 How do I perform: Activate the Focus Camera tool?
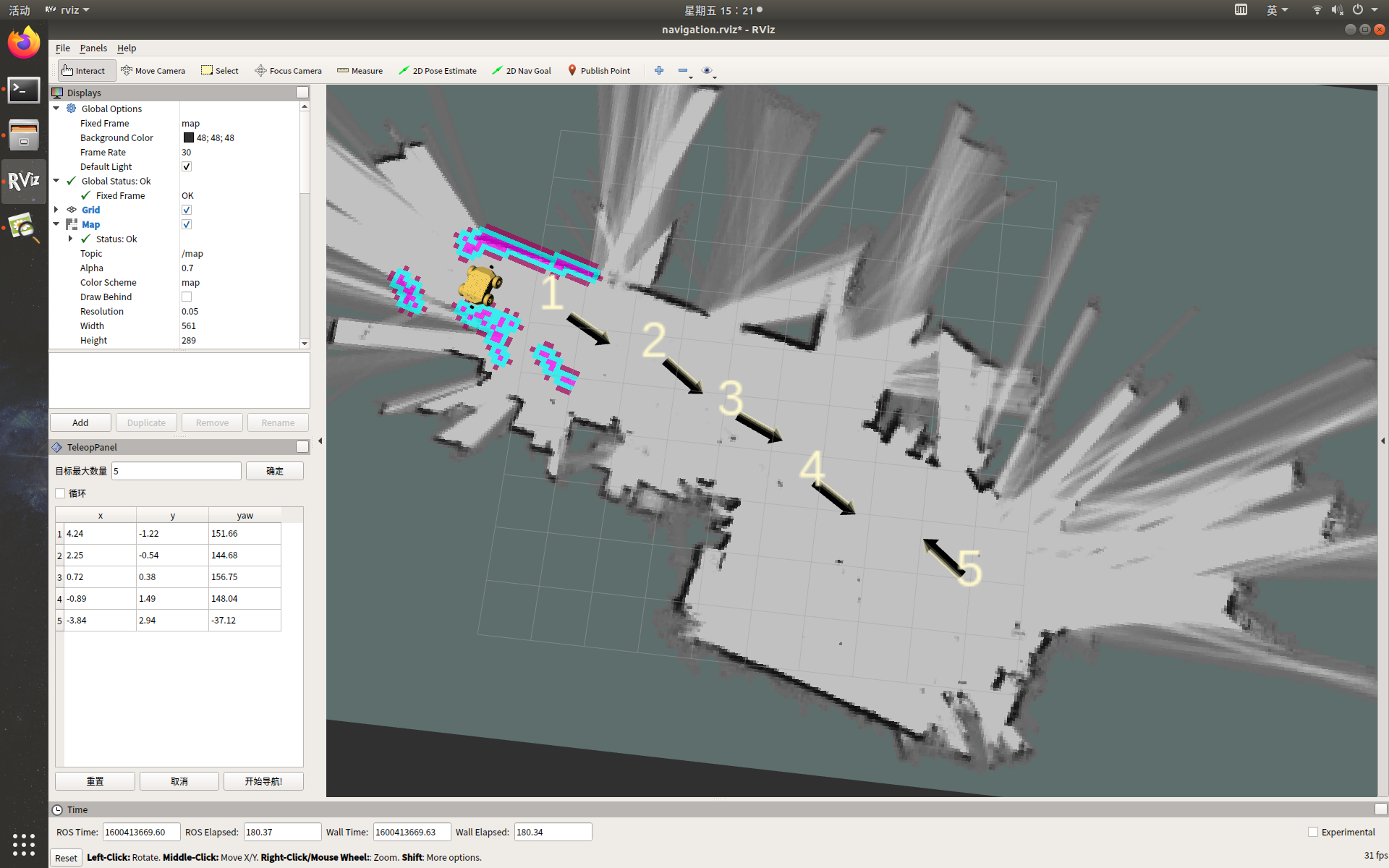288,71
